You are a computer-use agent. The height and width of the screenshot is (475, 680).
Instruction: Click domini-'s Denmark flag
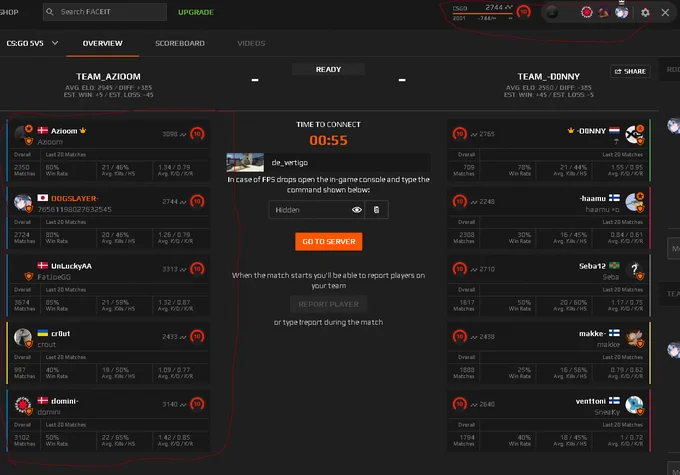pos(42,401)
